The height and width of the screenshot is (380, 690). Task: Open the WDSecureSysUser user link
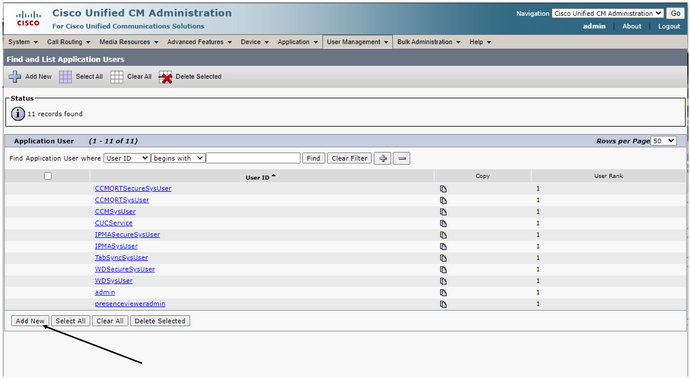[x=125, y=269]
